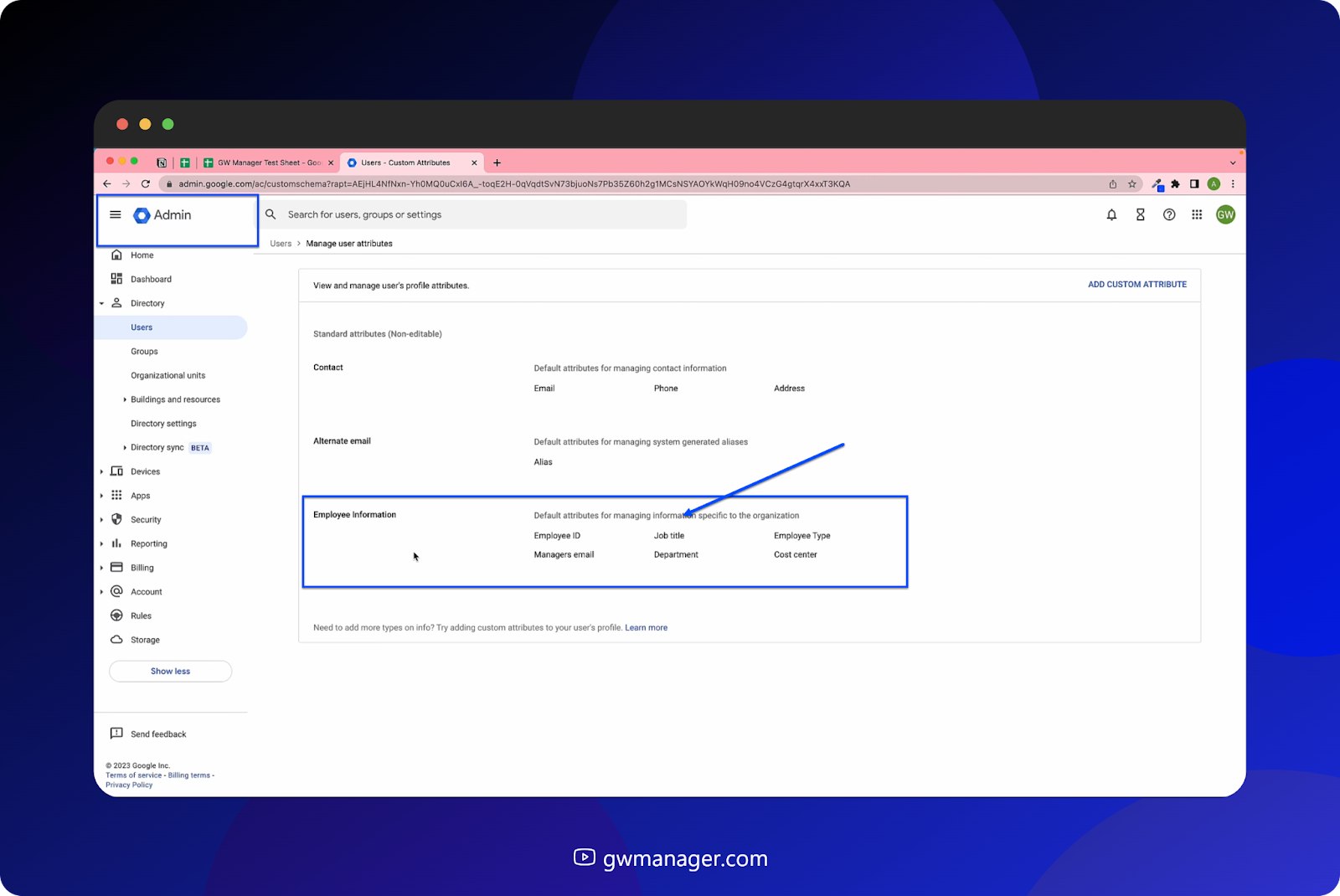This screenshot has width=1340, height=896.
Task: Open a new browser tab
Action: [x=497, y=163]
